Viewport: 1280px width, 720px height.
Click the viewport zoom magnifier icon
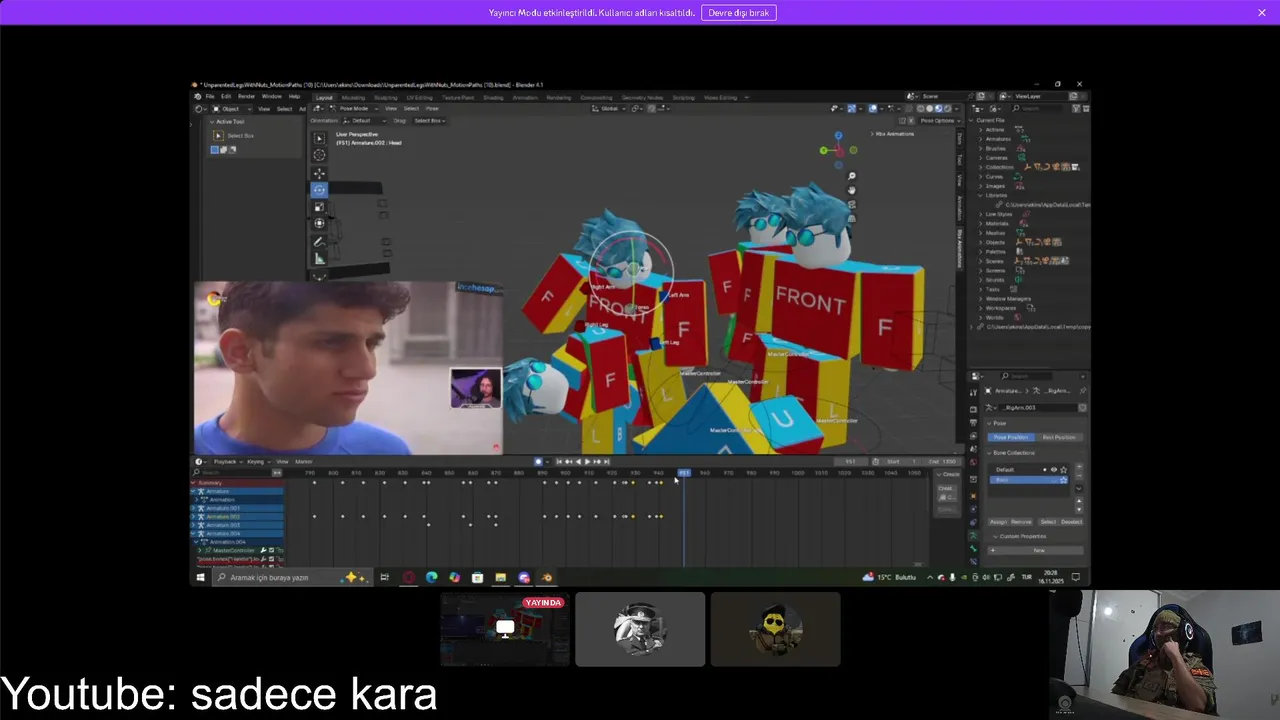pos(851,176)
